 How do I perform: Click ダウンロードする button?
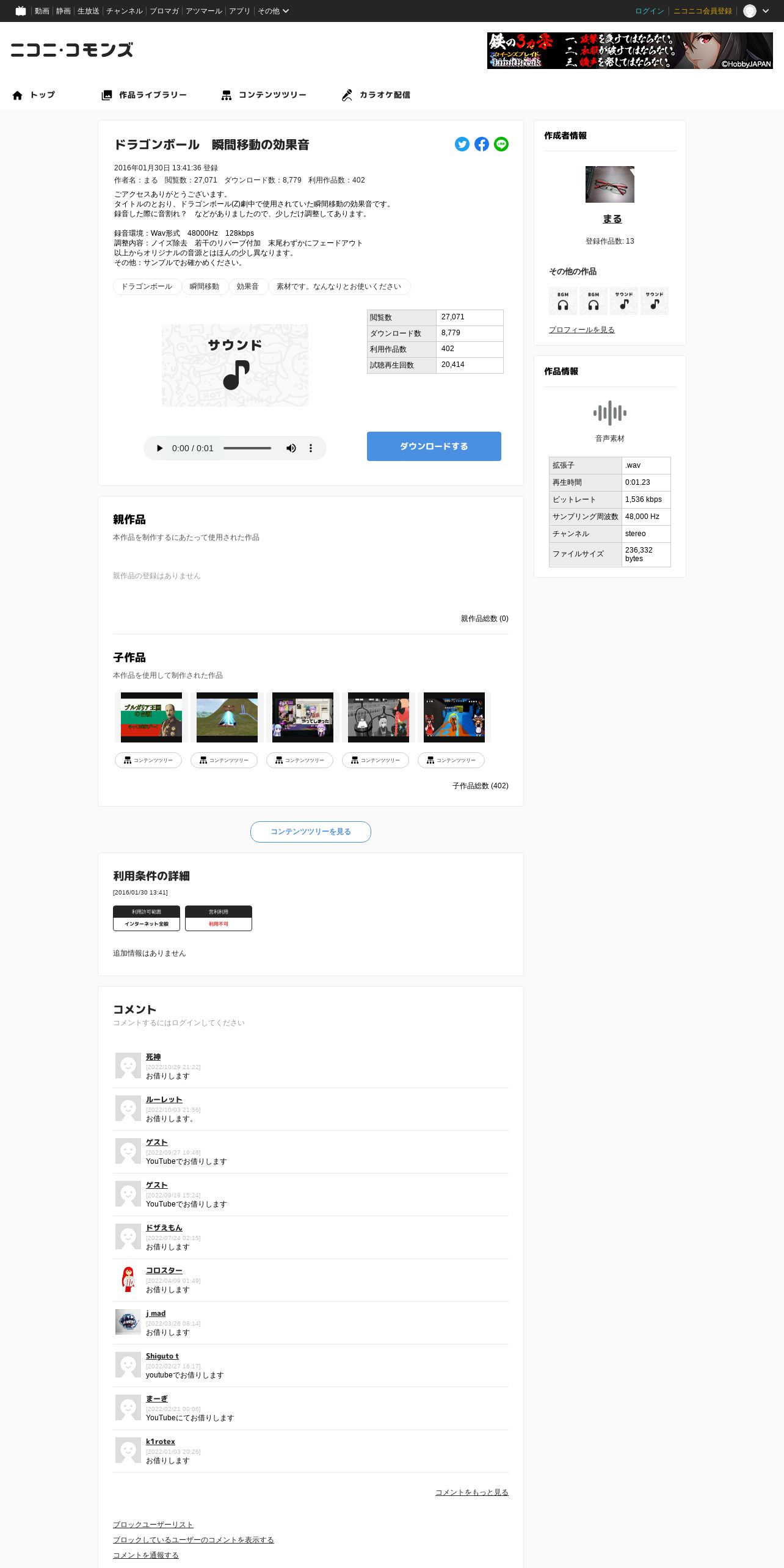(434, 446)
